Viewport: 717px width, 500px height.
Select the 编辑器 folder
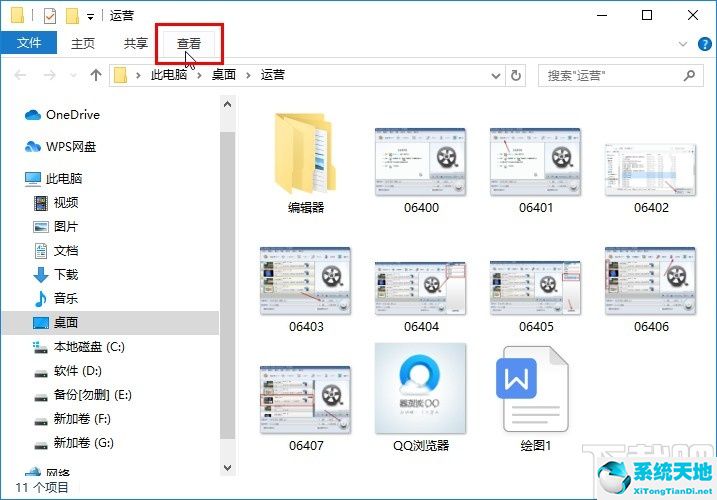click(306, 162)
